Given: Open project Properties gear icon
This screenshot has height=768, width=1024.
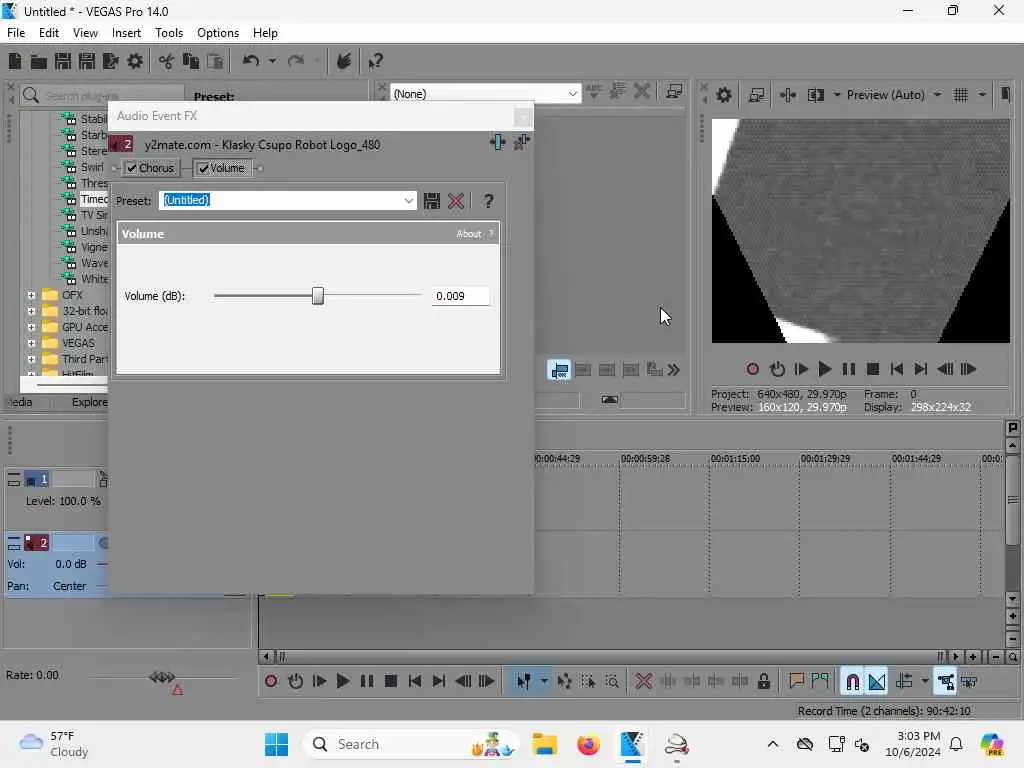Looking at the screenshot, I should [135, 61].
